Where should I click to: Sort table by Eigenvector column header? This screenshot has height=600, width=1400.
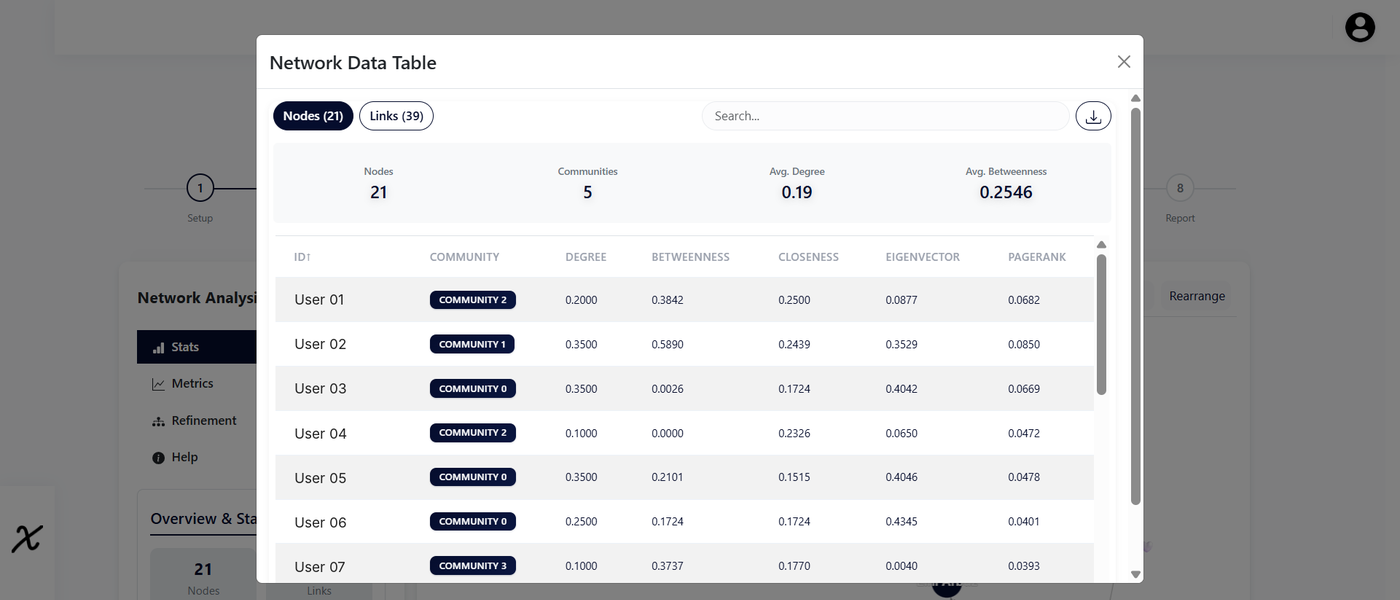click(922, 257)
